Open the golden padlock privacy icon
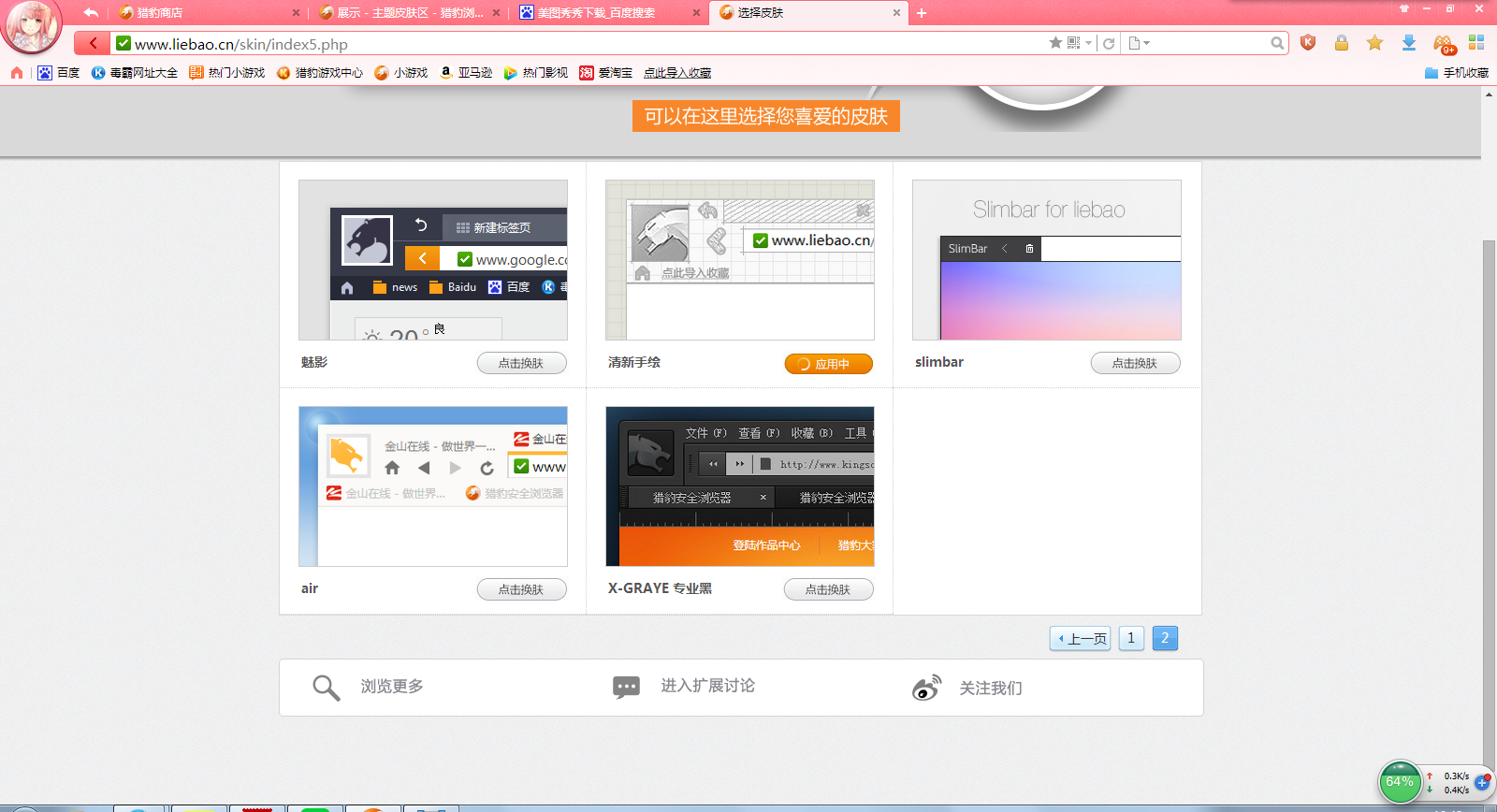 click(1341, 43)
